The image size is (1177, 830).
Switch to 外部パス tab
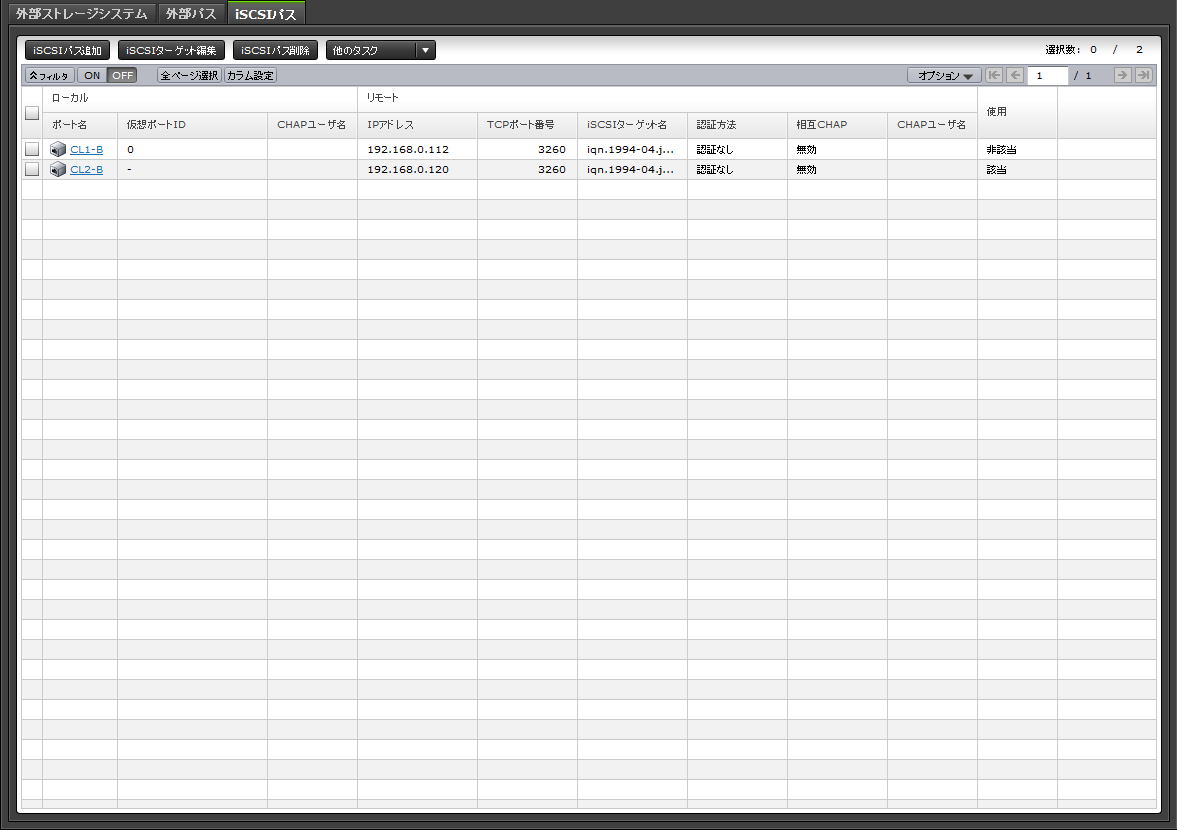pyautogui.click(x=191, y=14)
